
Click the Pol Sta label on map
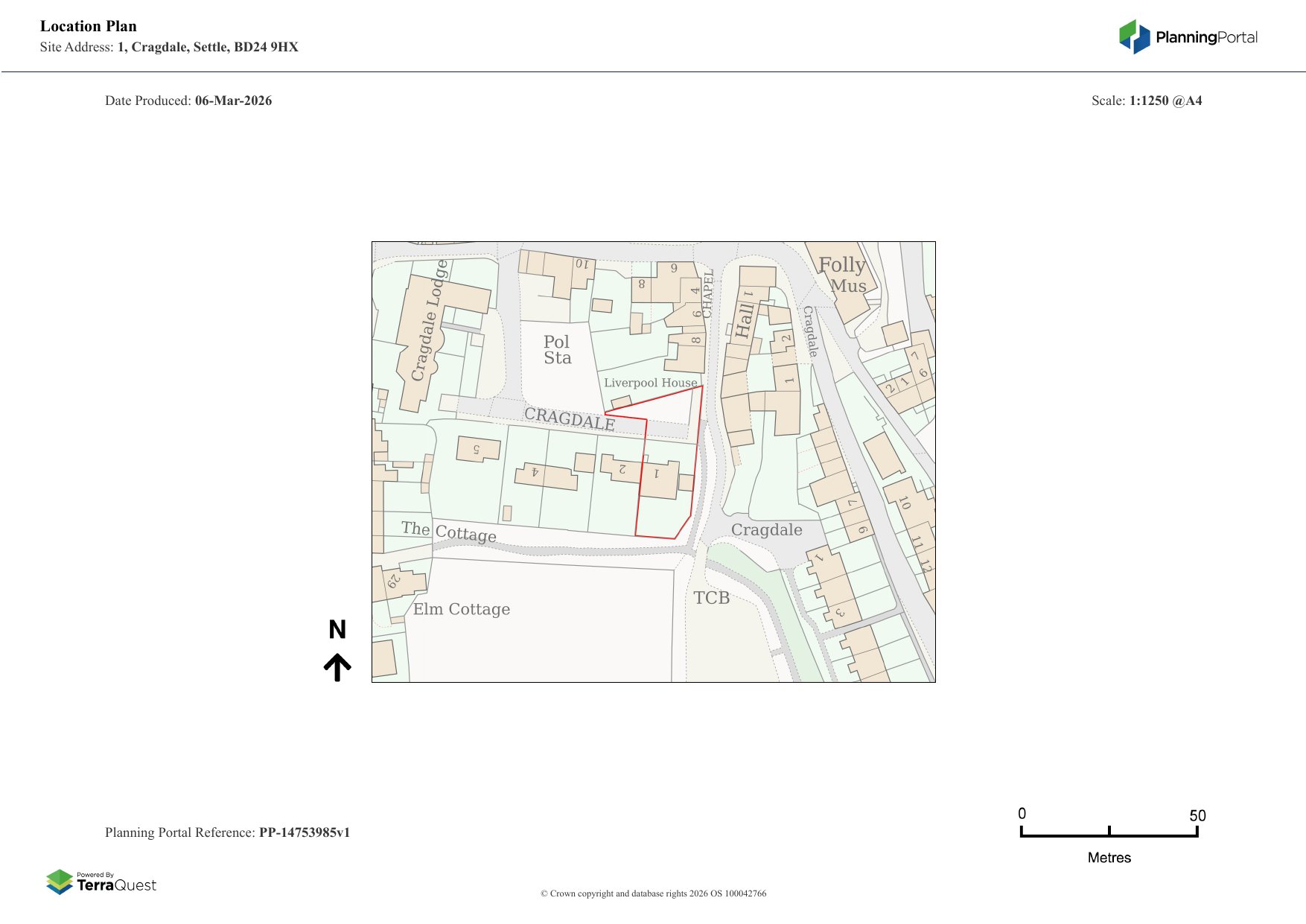tap(557, 350)
